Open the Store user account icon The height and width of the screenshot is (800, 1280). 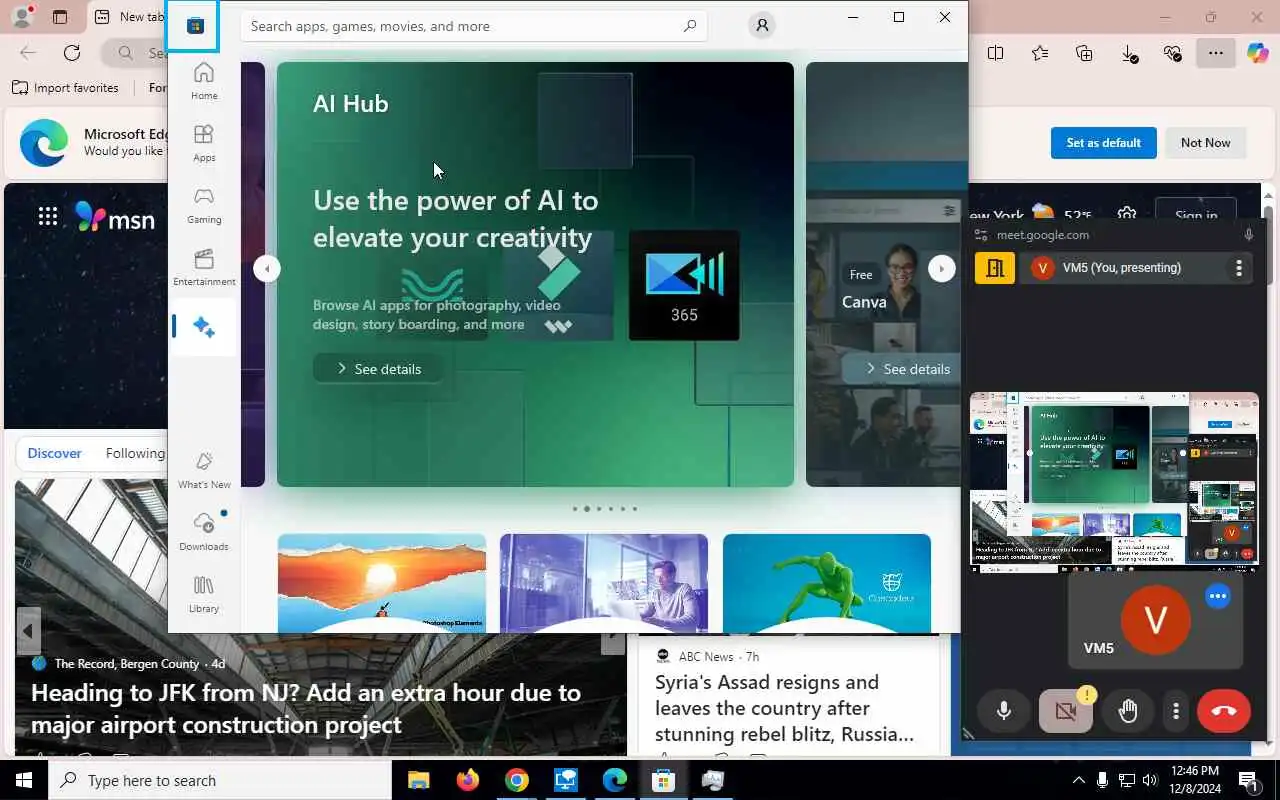[762, 26]
